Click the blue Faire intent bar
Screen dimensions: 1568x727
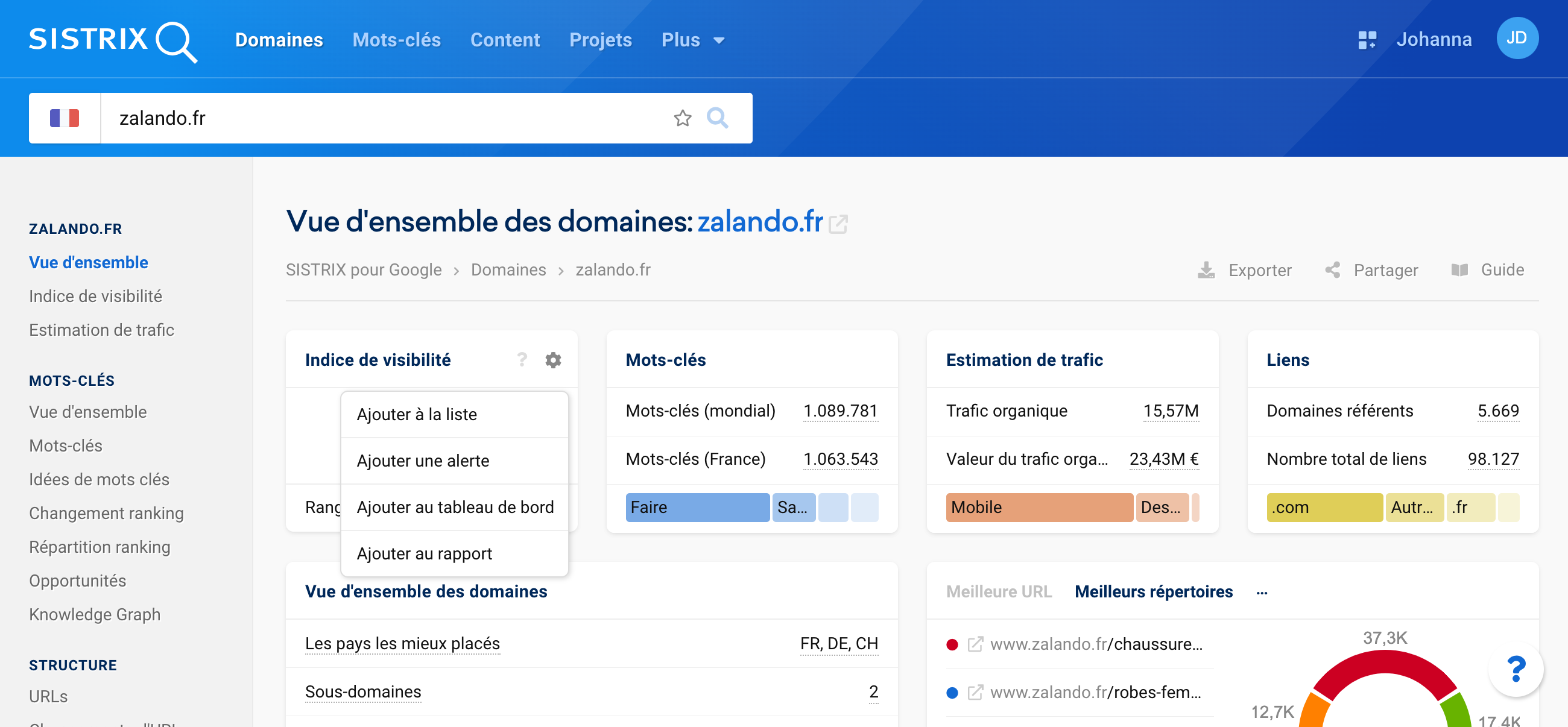[697, 508]
